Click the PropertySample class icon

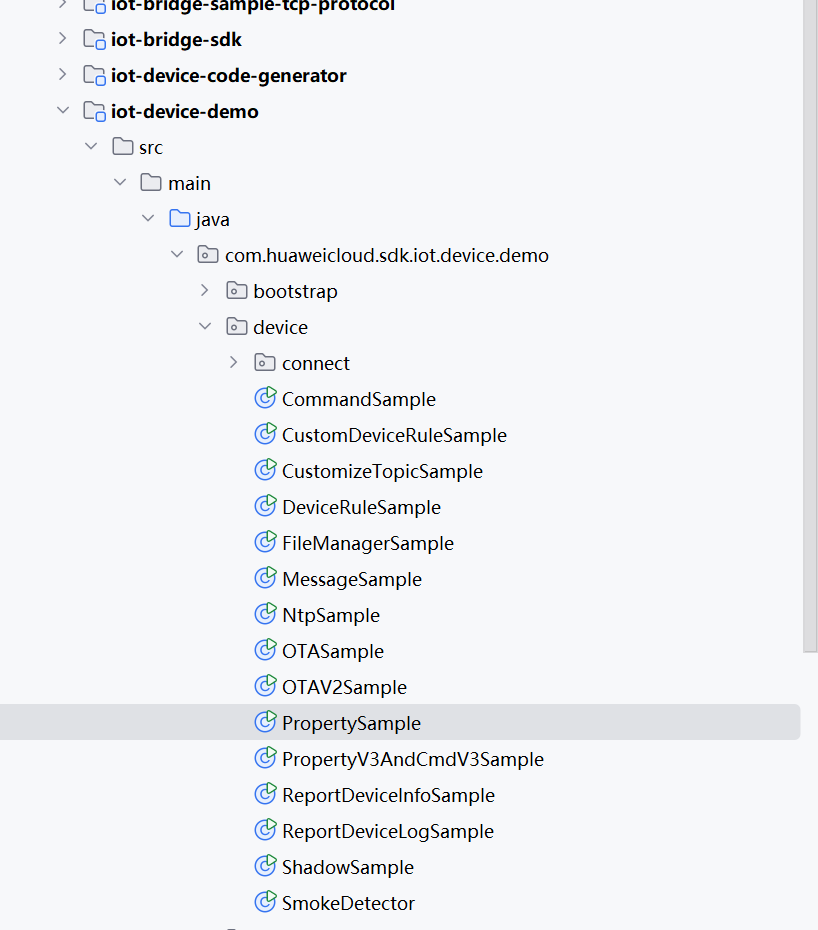point(265,722)
